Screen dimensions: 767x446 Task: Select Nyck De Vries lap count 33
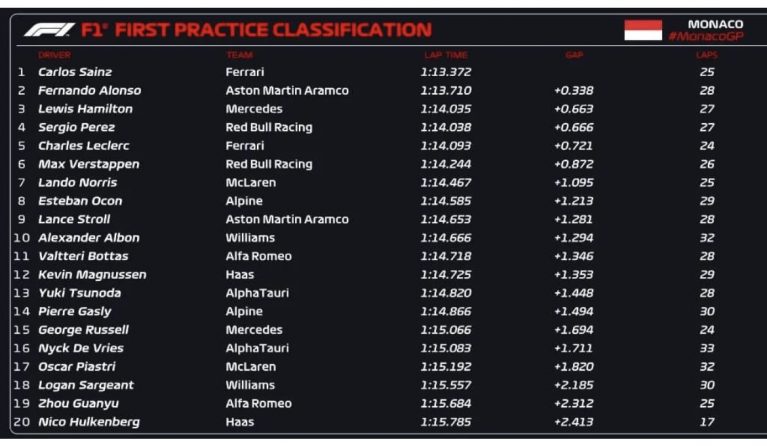[x=707, y=348]
